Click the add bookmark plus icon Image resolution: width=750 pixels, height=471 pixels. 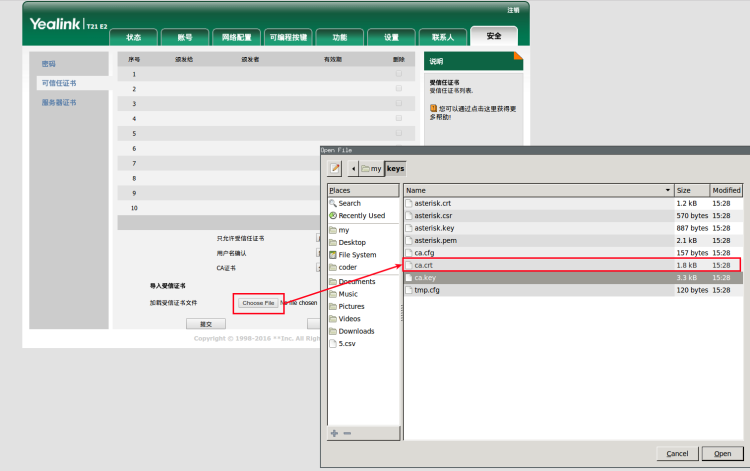[x=334, y=433]
